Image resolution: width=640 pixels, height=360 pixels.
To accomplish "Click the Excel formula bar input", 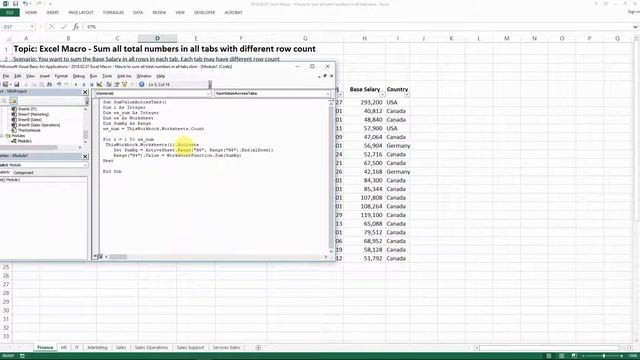I will pyautogui.click(x=358, y=27).
